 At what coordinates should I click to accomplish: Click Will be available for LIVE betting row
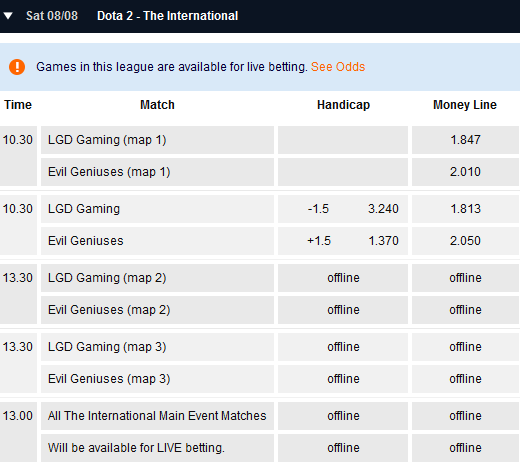click(x=157, y=448)
